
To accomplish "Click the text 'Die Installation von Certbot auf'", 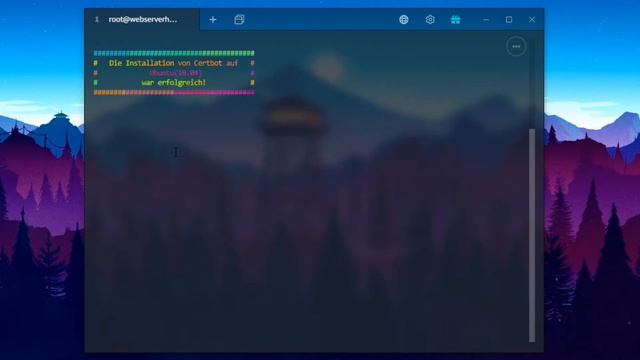I will click(173, 63).
